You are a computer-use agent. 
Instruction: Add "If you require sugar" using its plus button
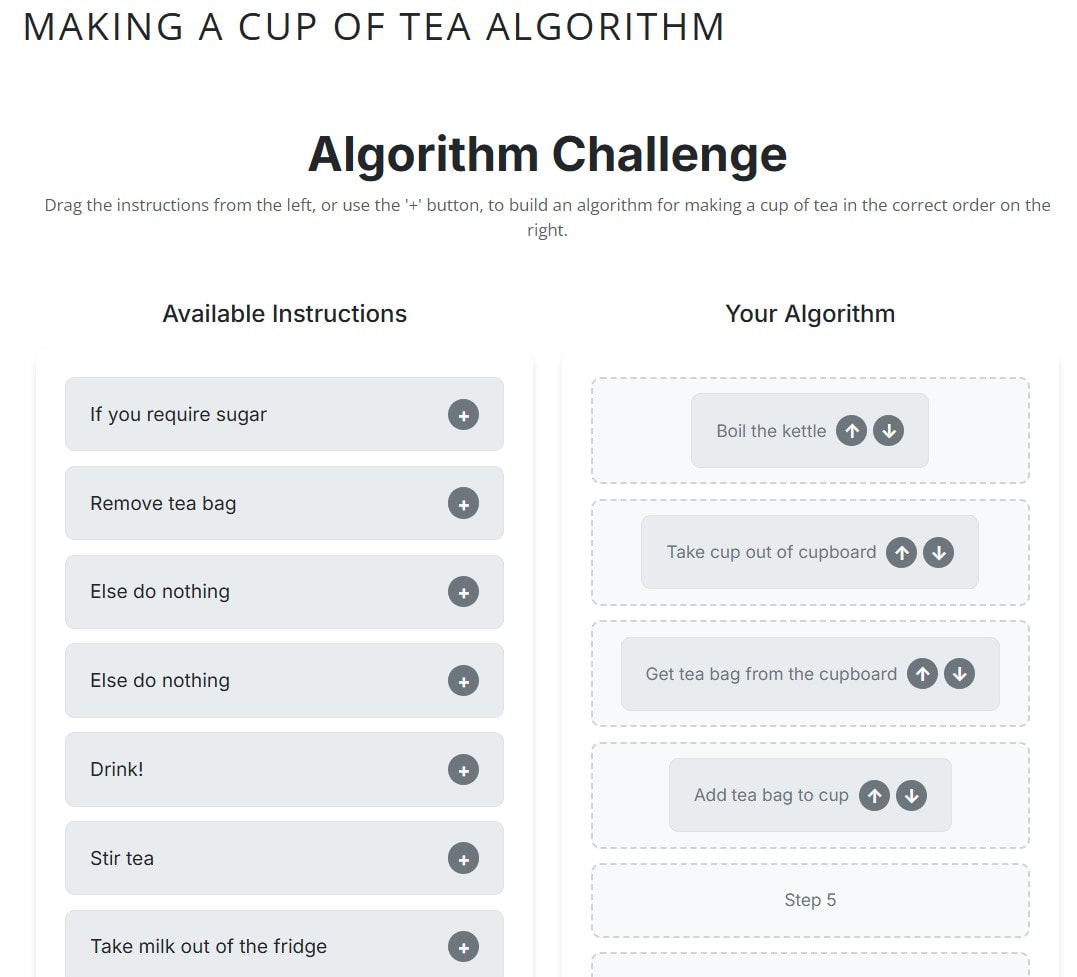tap(462, 414)
